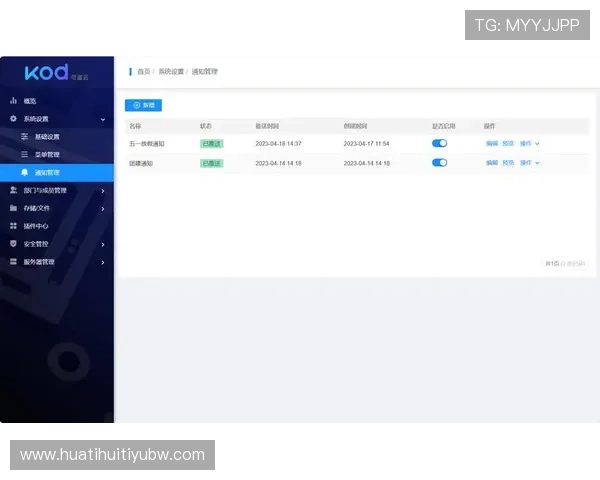Click the 状态 column header

tap(206, 126)
